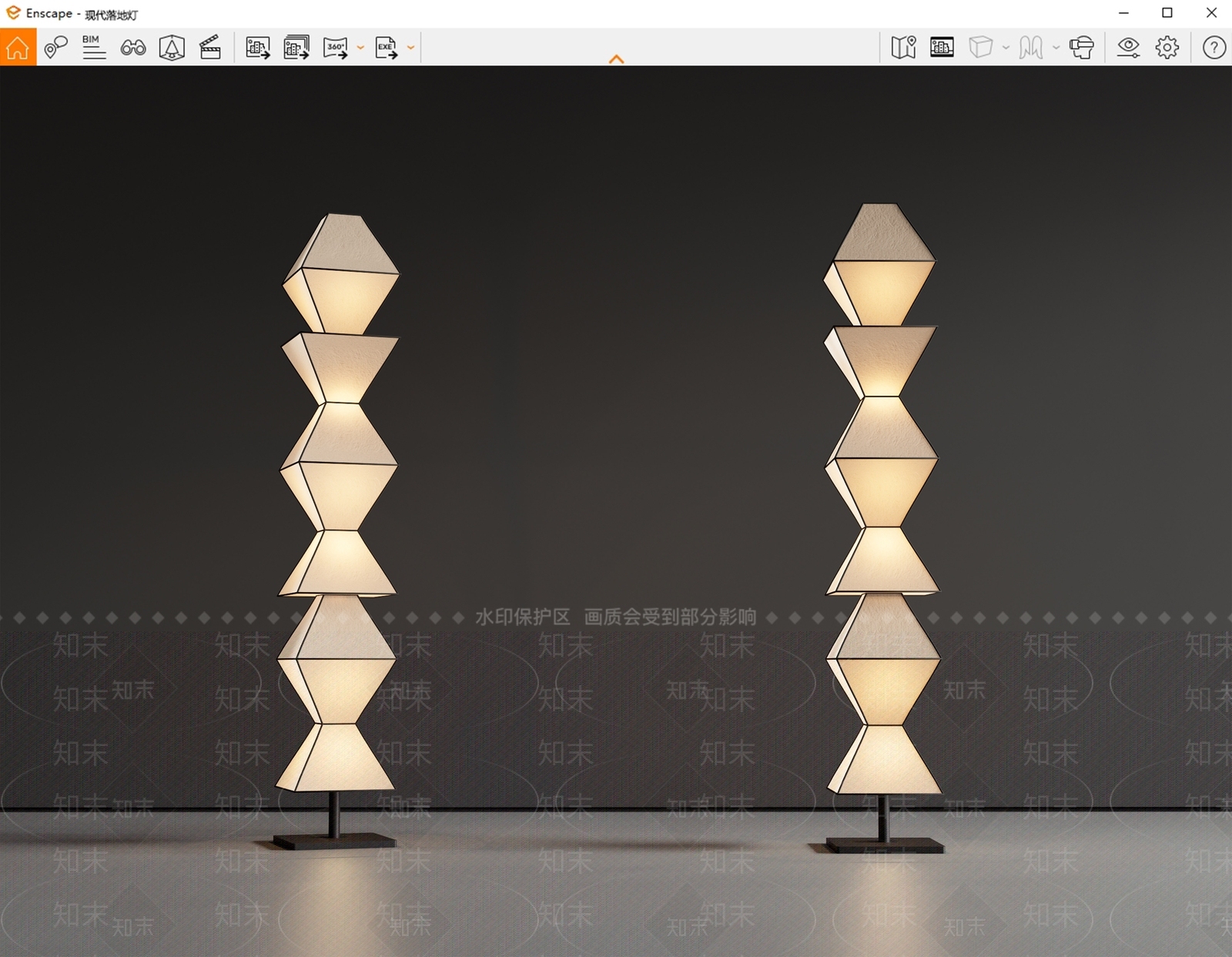
Task: Export the scene as an EXE file
Action: 387,47
